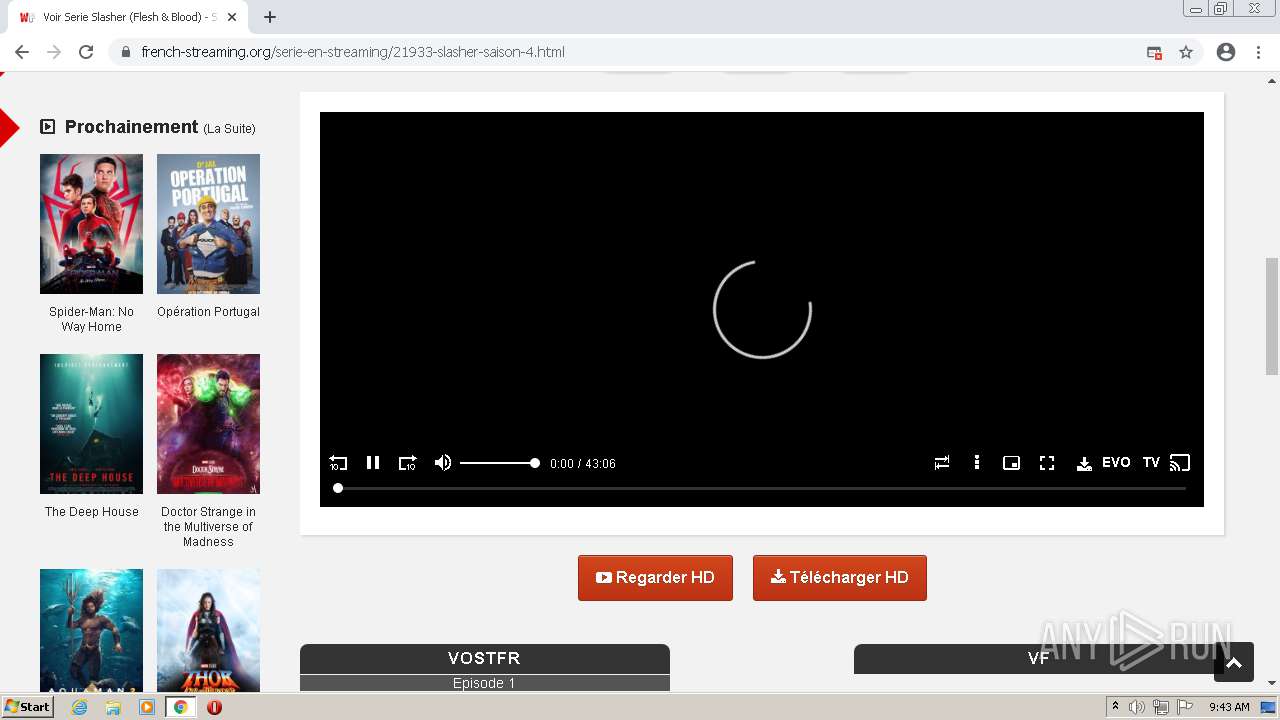
Task: Open The Deep House poster
Action: click(x=91, y=424)
